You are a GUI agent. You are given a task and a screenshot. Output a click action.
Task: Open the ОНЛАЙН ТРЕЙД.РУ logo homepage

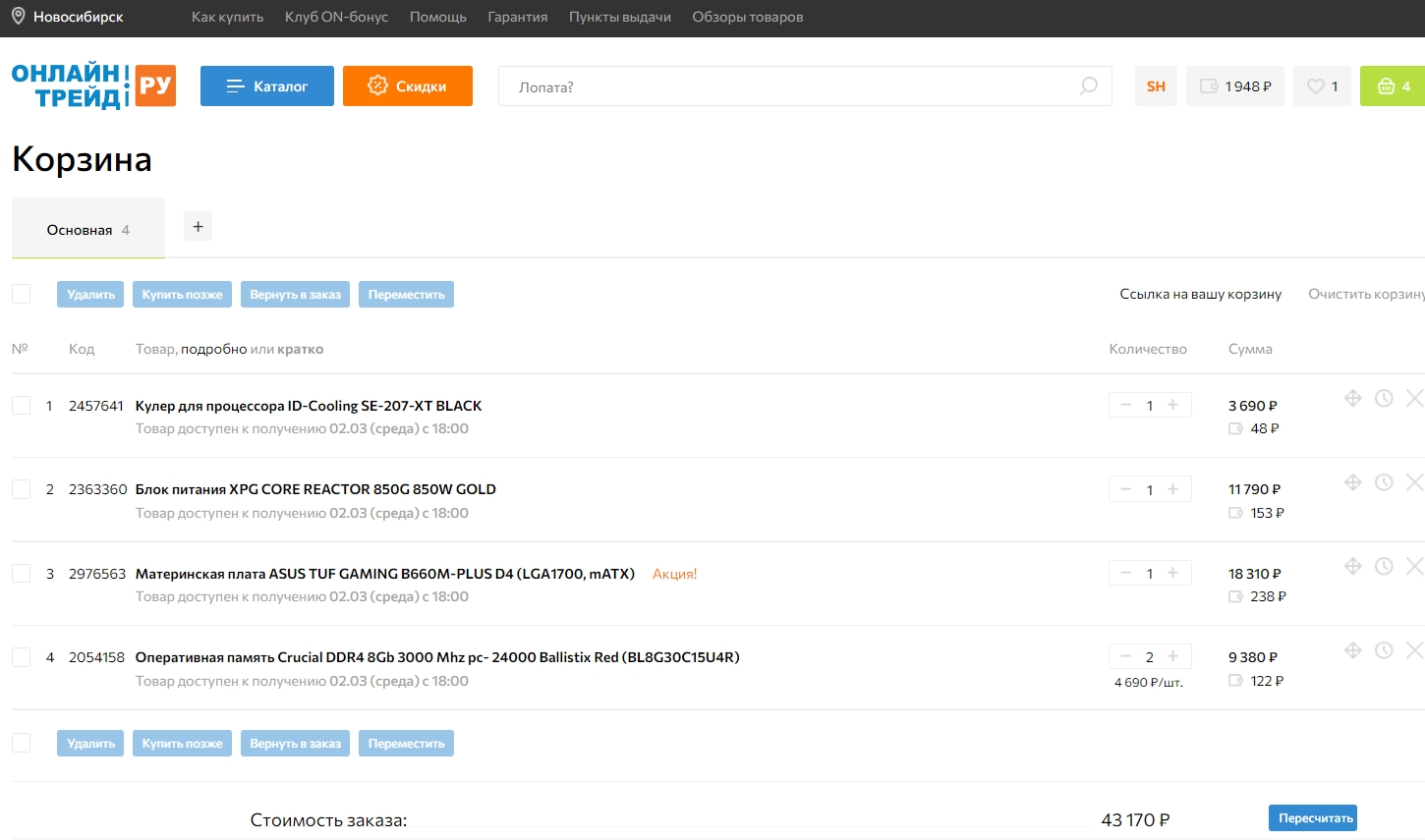point(93,86)
